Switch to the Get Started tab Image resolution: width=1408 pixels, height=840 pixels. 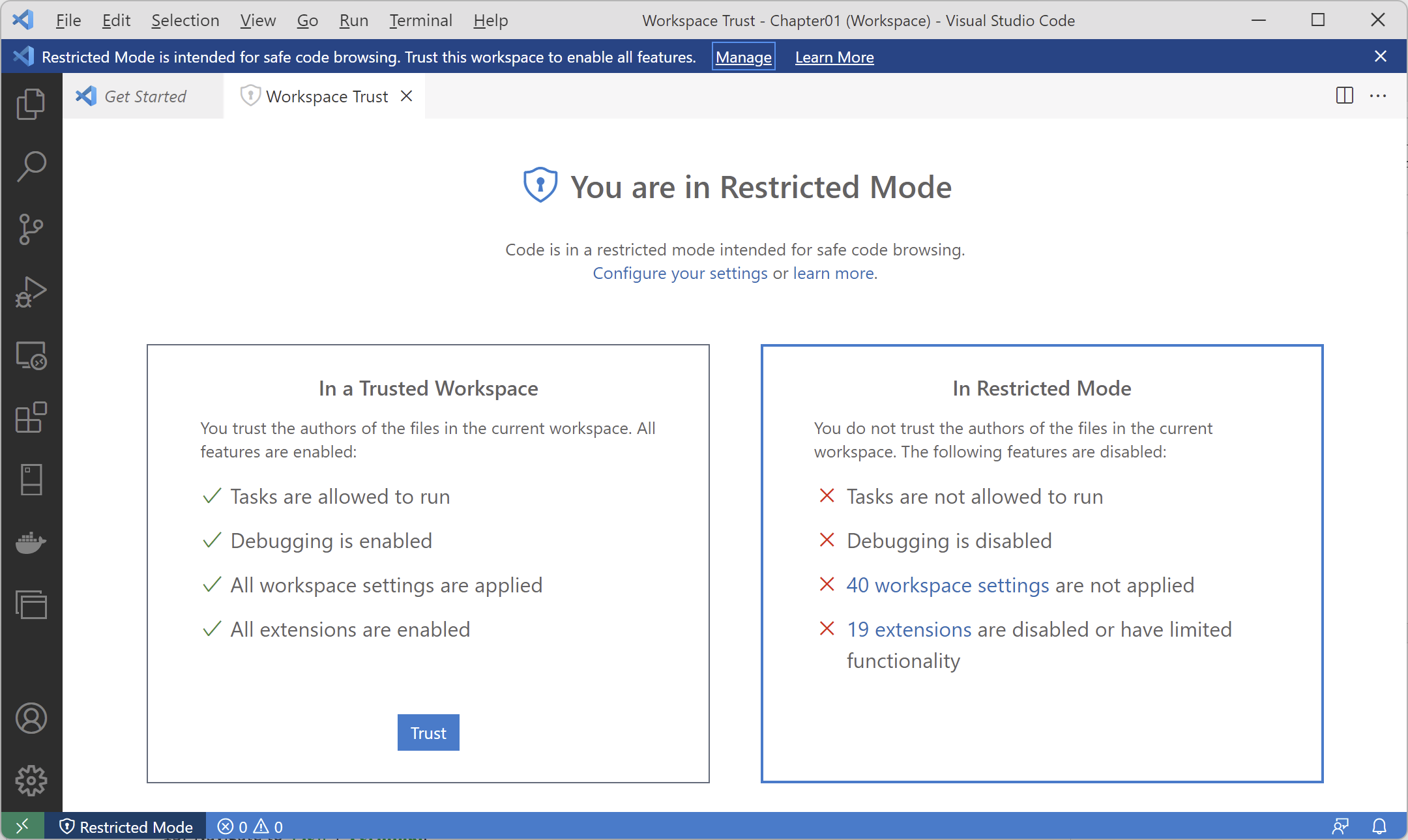[x=143, y=96]
